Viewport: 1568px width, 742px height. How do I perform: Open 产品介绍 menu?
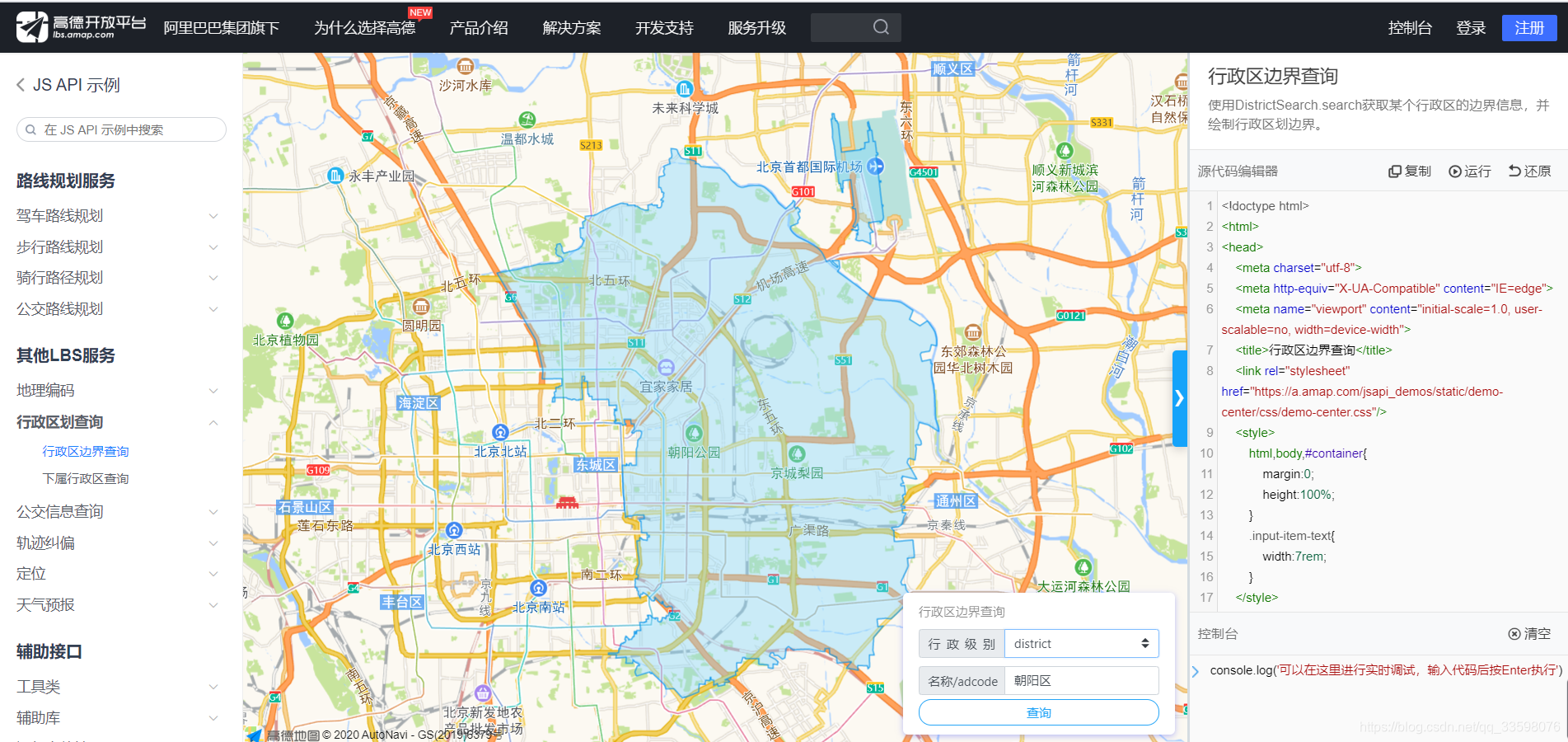479,28
